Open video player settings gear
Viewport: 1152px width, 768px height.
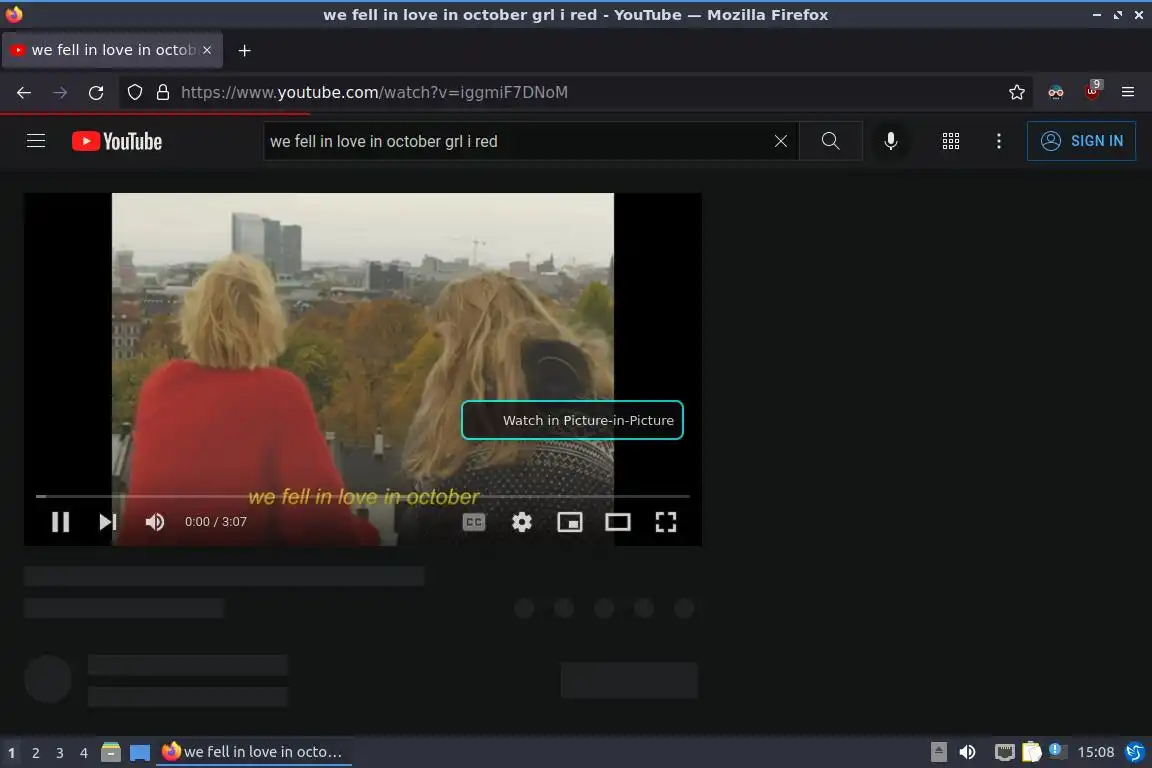(522, 522)
